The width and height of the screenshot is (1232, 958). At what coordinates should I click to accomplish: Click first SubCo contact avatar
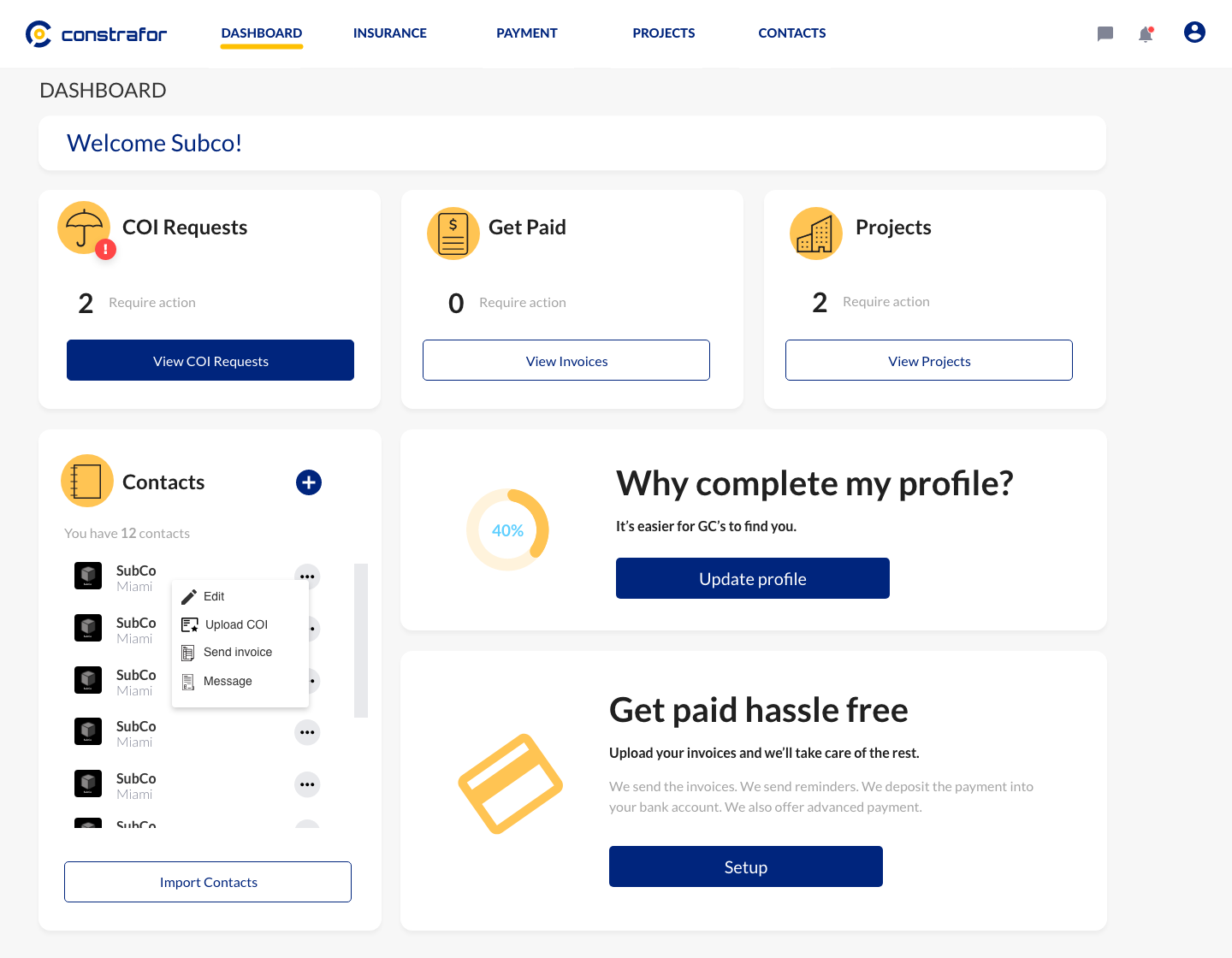[88, 576]
